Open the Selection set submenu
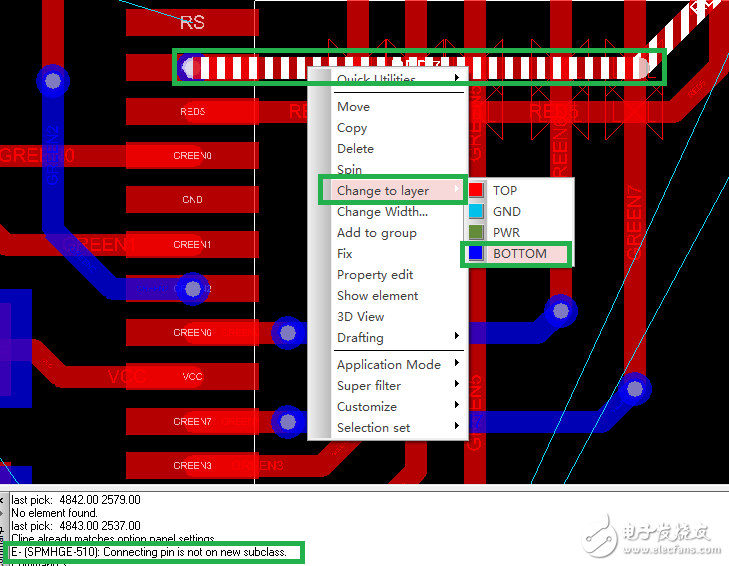The width and height of the screenshot is (729, 566). [x=398, y=427]
